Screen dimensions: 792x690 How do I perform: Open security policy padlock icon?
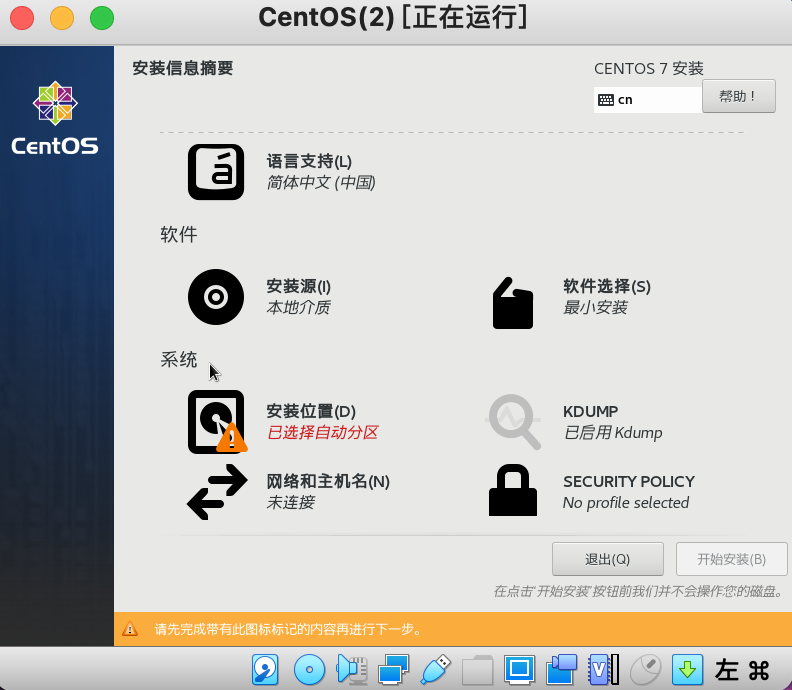(513, 490)
